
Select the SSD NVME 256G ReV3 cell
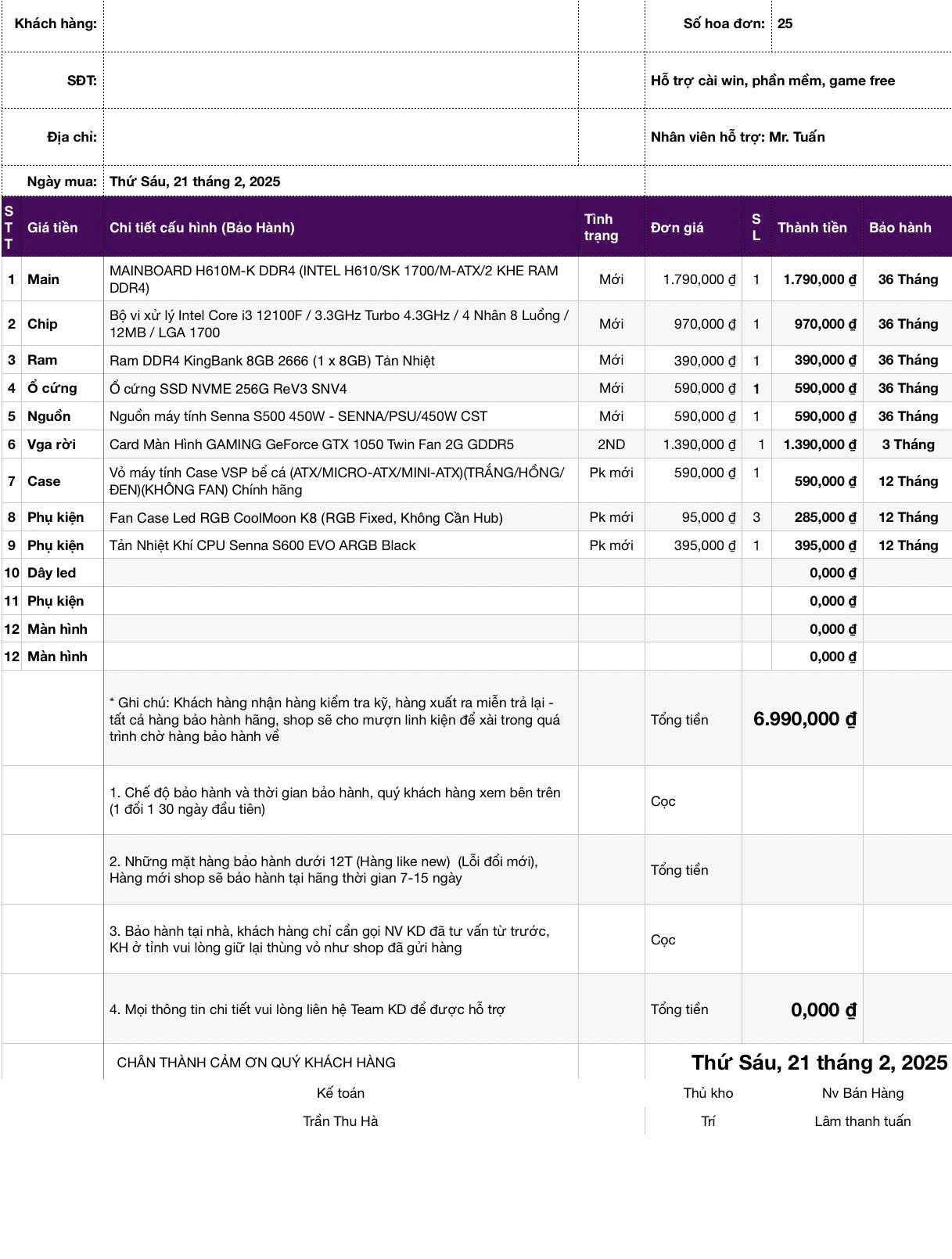point(228,389)
